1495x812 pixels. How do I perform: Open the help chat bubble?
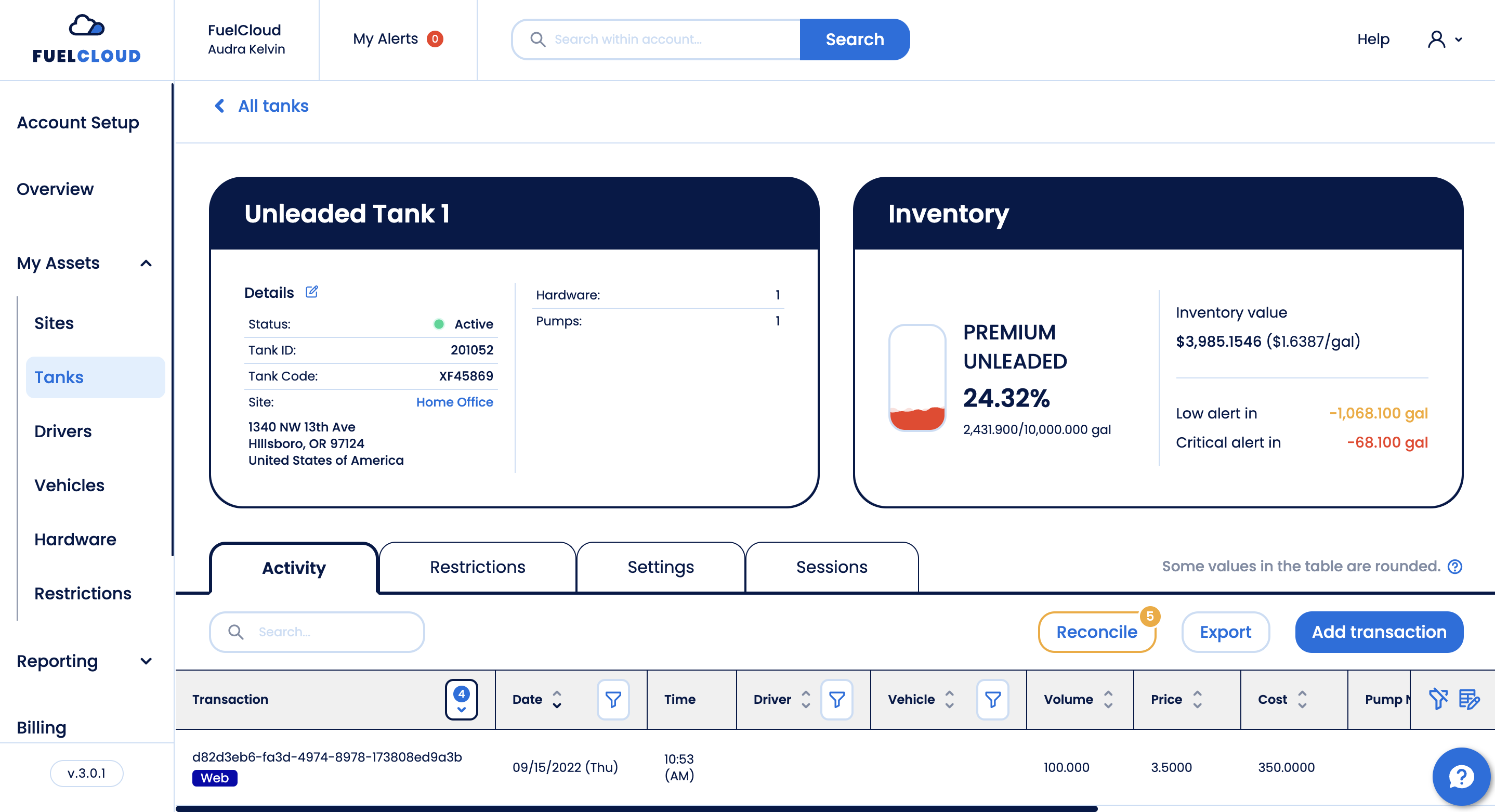point(1461,777)
